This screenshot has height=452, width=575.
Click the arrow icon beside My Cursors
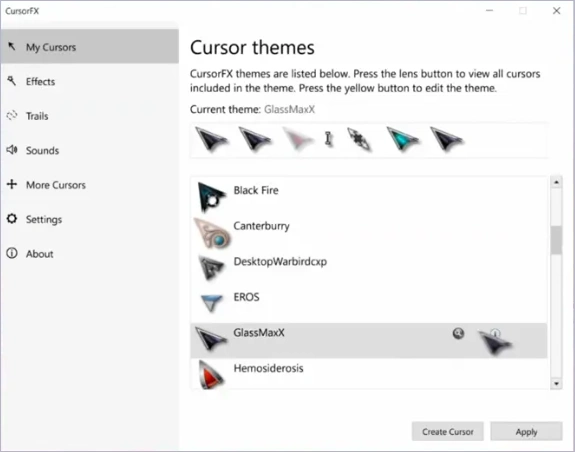coord(12,46)
